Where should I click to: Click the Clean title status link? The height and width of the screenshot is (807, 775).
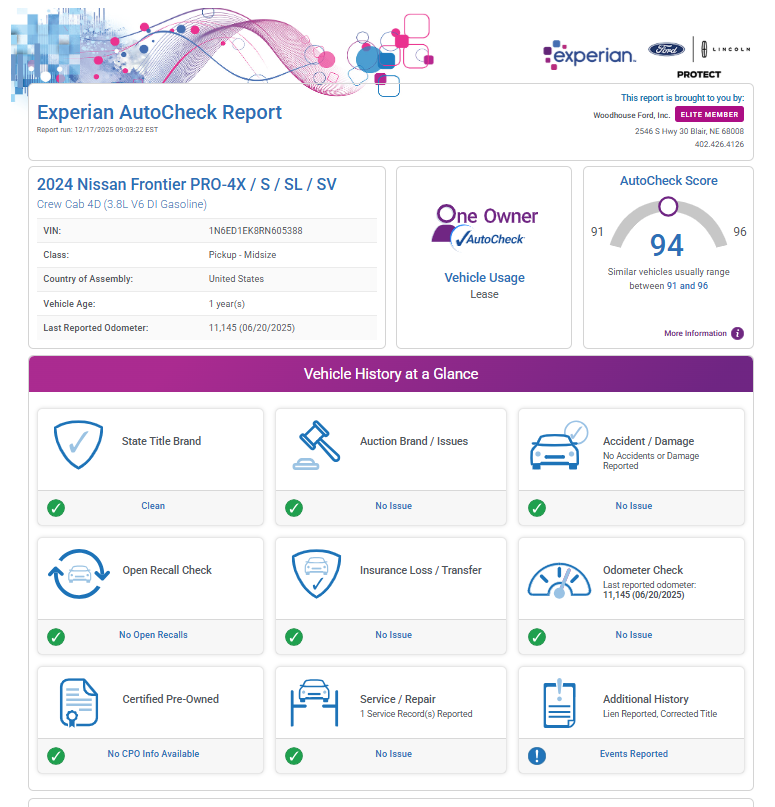(153, 506)
